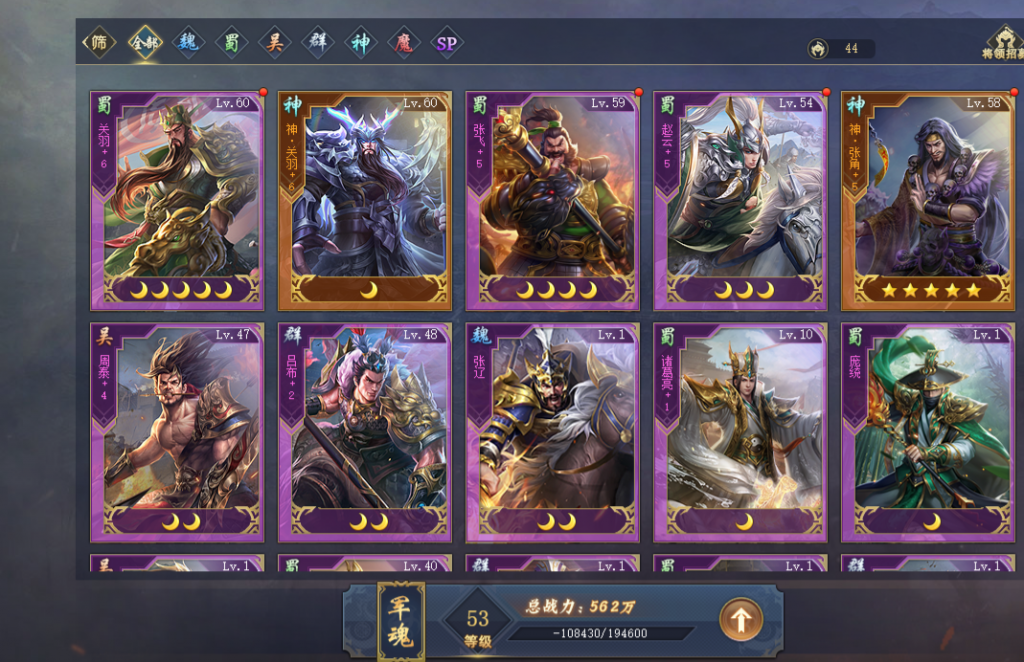The image size is (1024, 662).
Task: Select the 神·关羽 Lv.60 card
Action: coord(365,200)
